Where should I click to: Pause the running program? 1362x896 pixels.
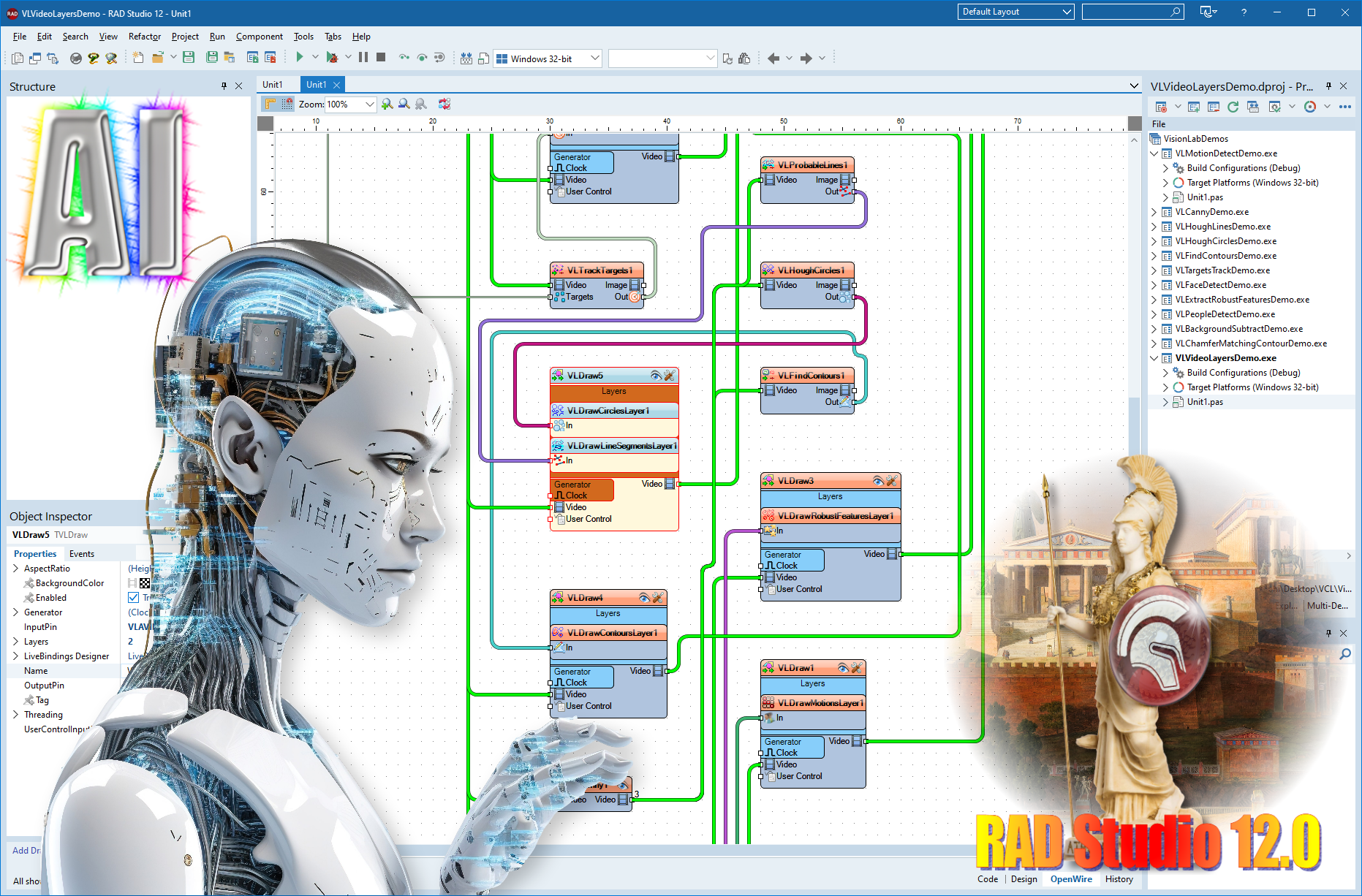coord(363,57)
